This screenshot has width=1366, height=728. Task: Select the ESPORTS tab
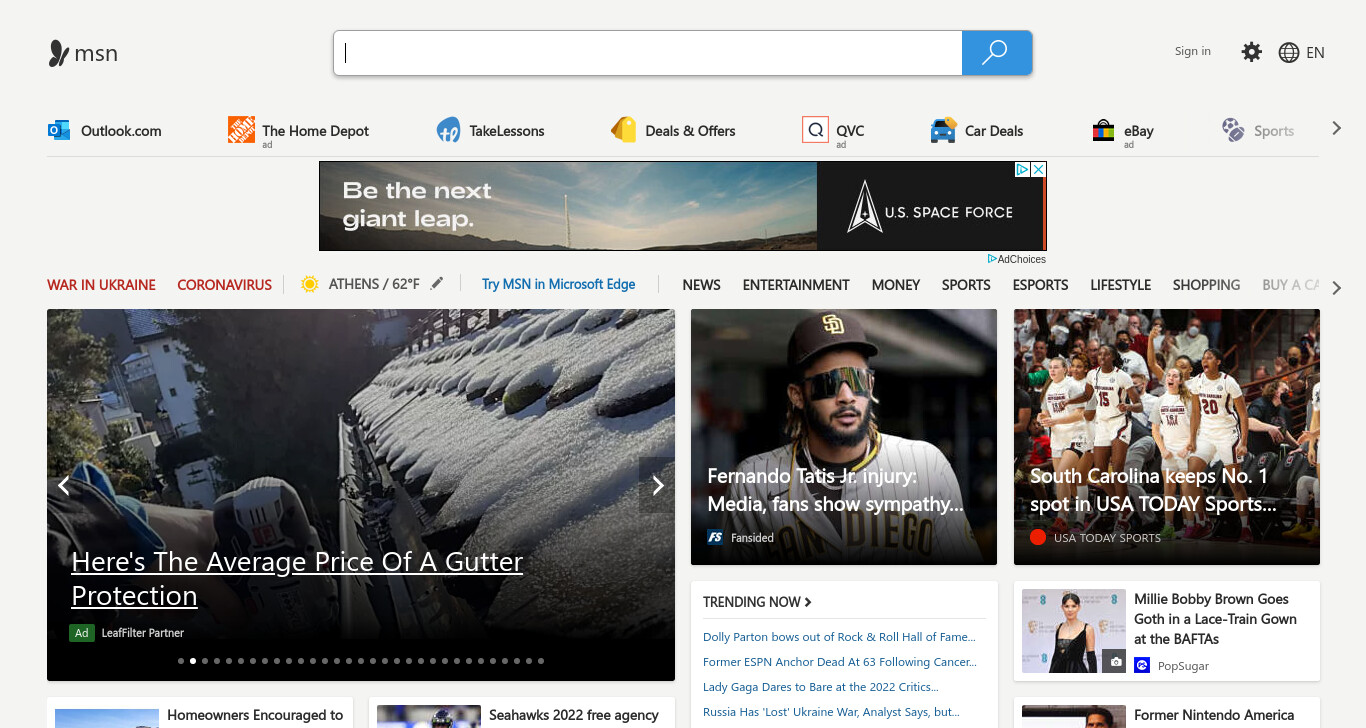click(1040, 285)
